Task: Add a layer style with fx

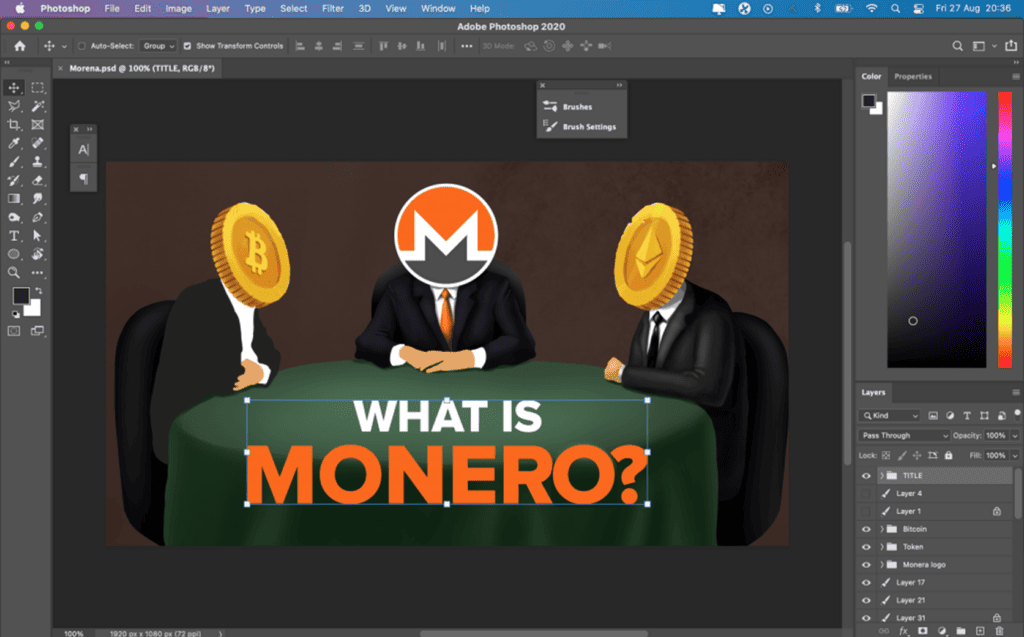Action: [x=904, y=631]
